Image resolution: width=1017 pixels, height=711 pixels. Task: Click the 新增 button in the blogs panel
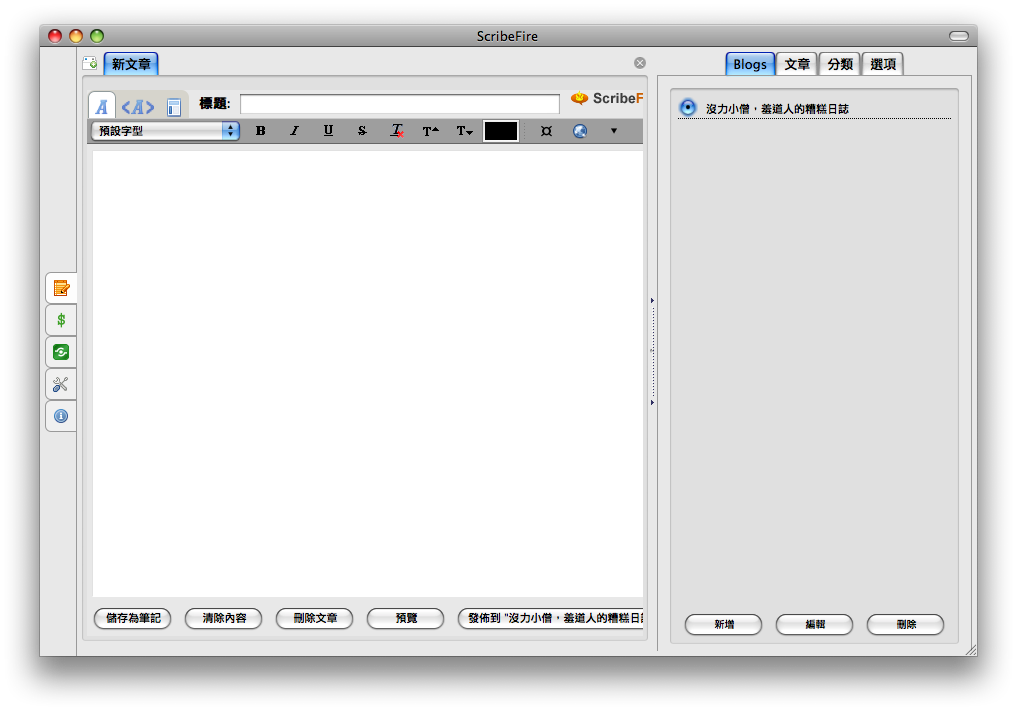pyautogui.click(x=724, y=625)
